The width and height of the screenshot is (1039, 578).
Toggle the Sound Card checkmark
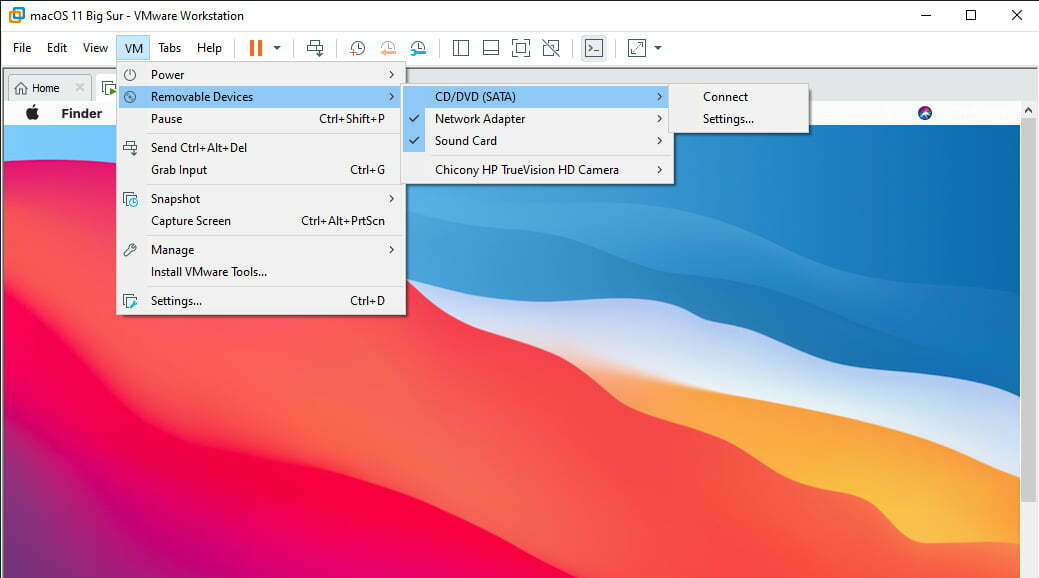(414, 141)
